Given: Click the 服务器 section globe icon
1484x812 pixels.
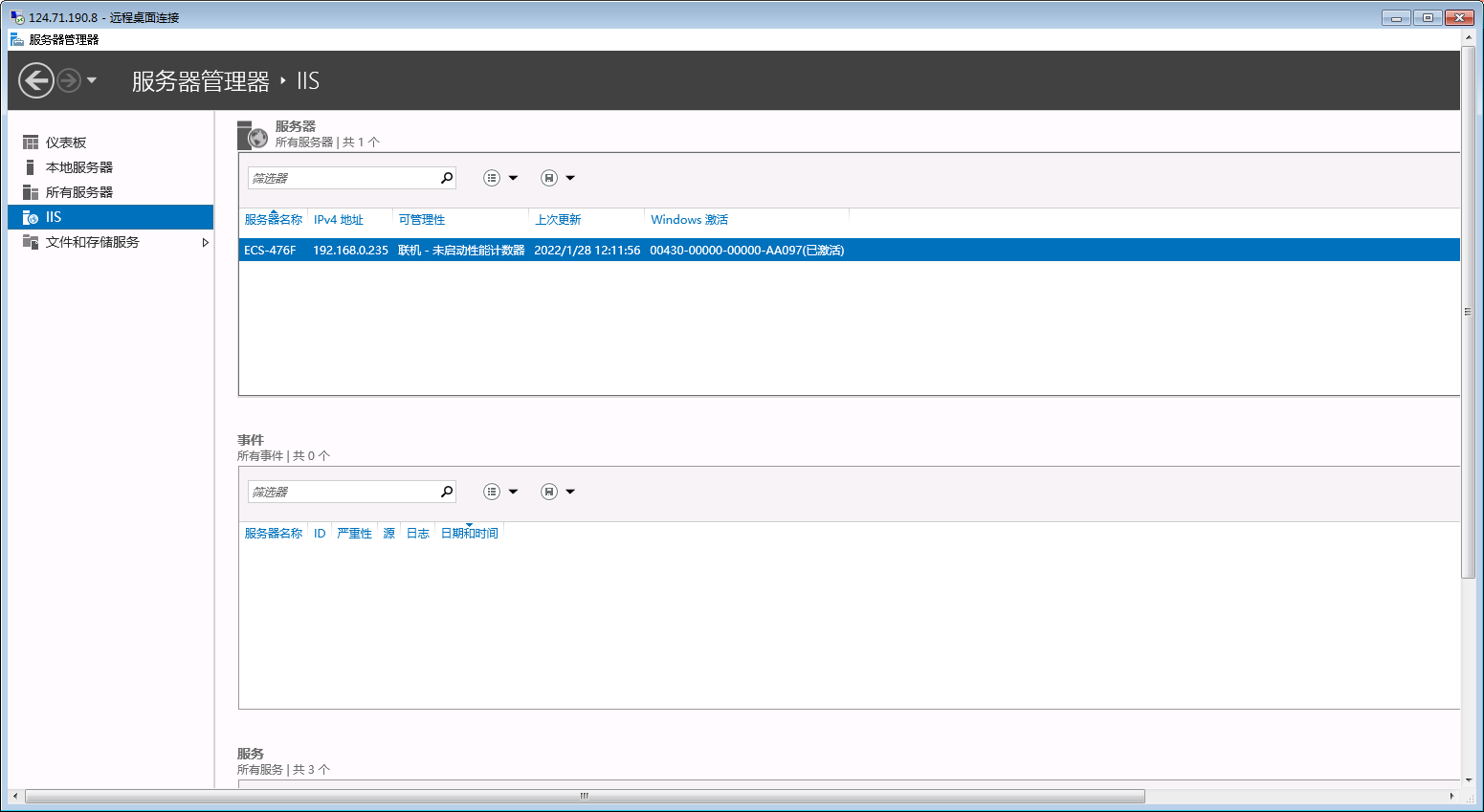Looking at the screenshot, I should pos(254,136).
